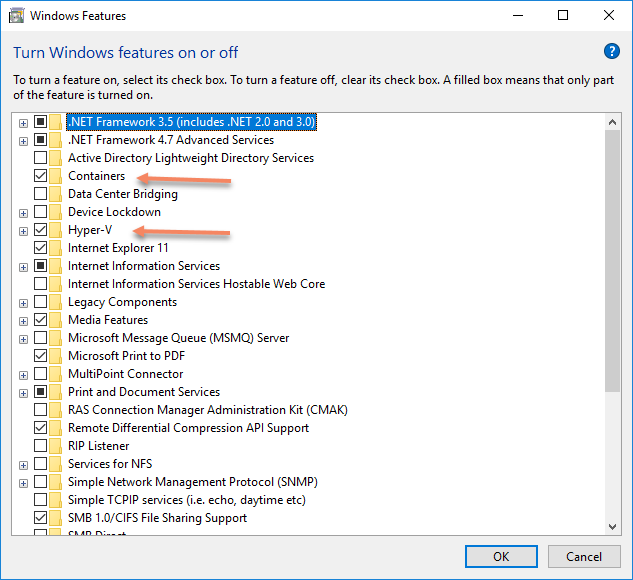633x580 pixels.
Task: Toggle Remote Differential Compression API Support checkbox
Action: click(x=40, y=427)
